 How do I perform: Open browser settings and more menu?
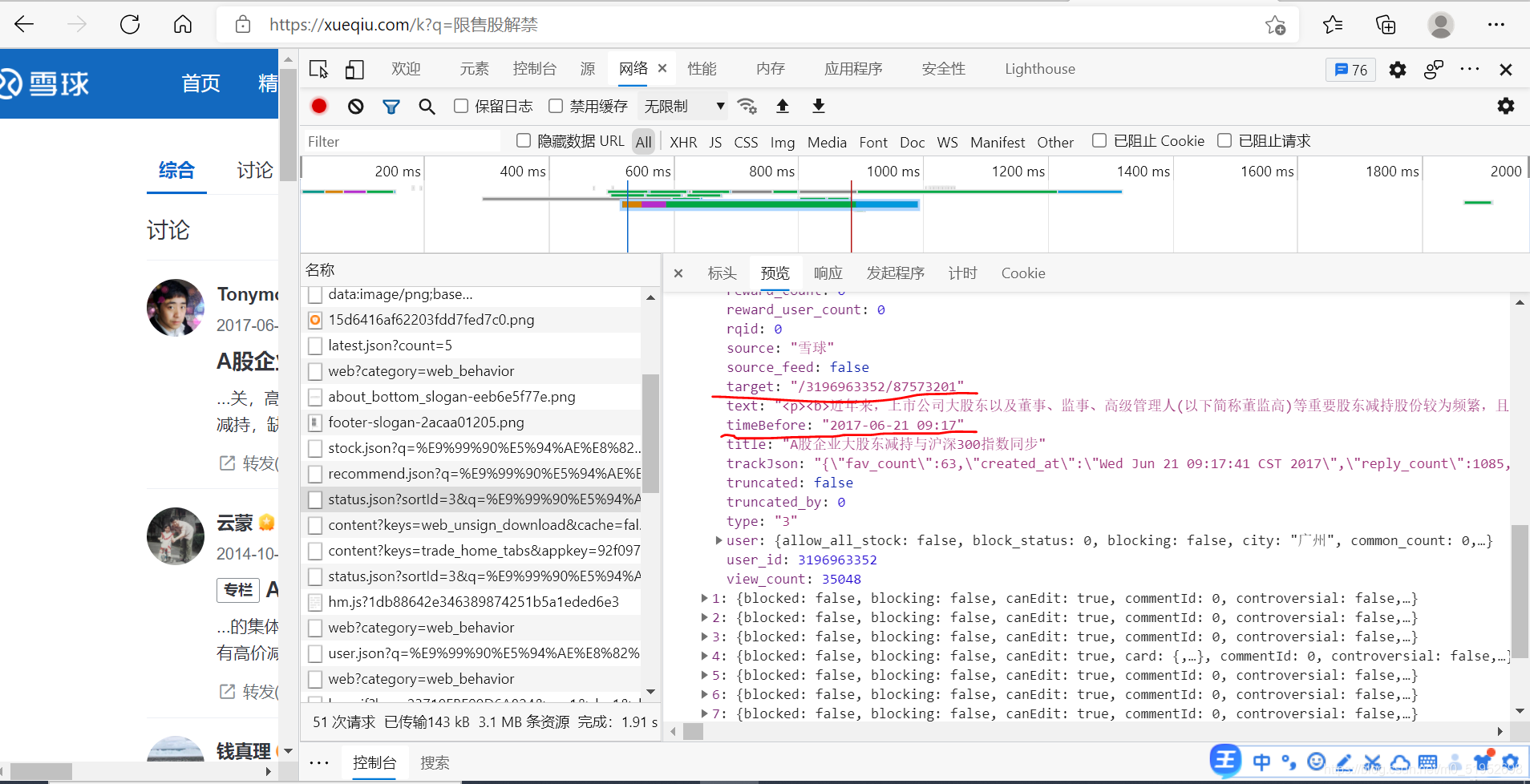[1496, 25]
